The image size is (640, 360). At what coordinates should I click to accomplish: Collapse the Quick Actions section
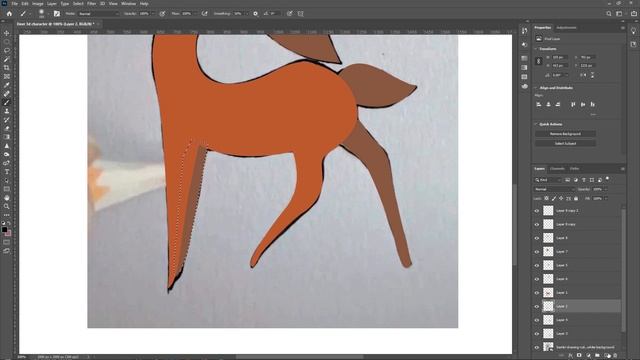[536, 124]
